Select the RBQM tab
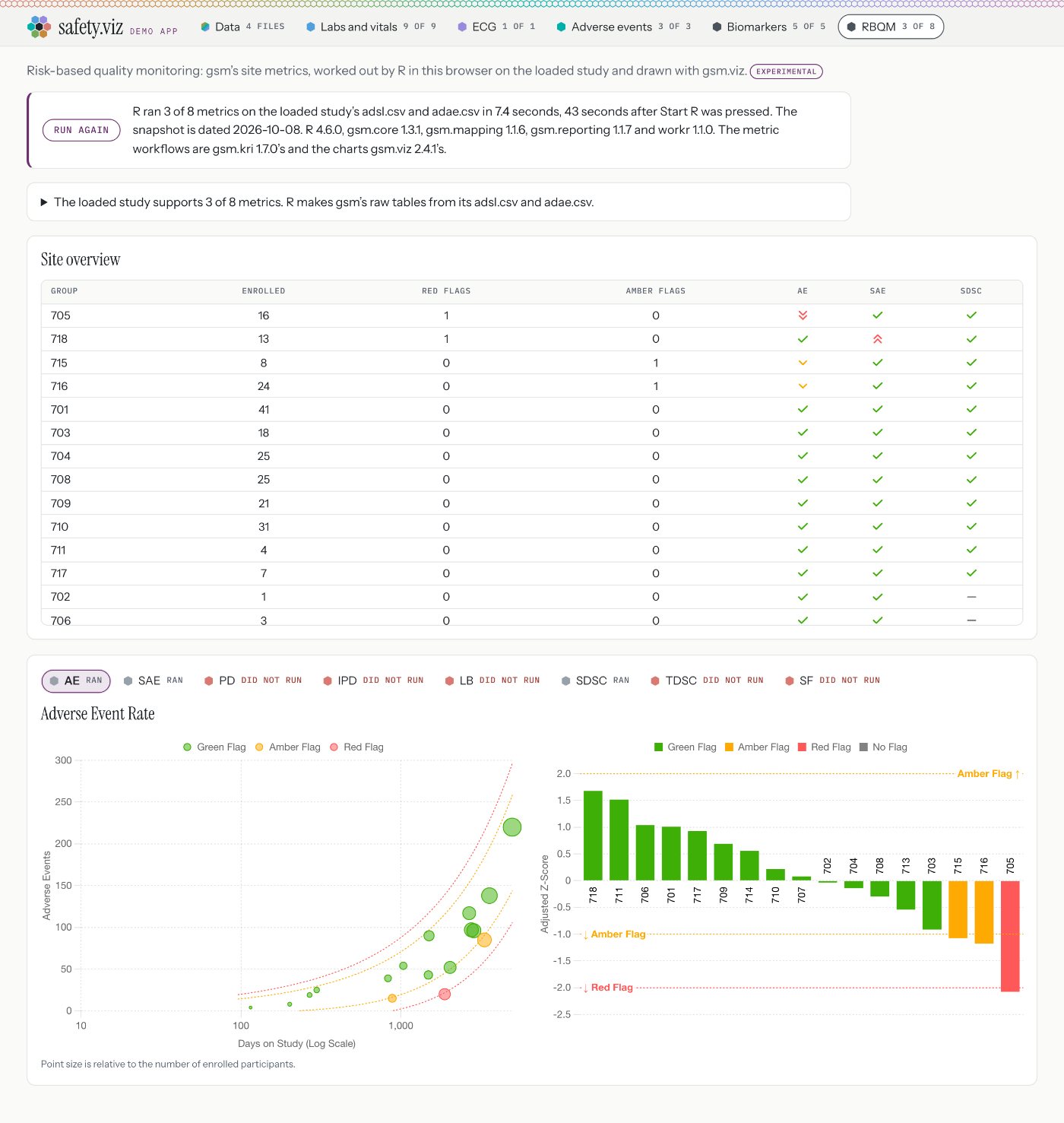The width and height of the screenshot is (1064, 1123). pos(891,27)
